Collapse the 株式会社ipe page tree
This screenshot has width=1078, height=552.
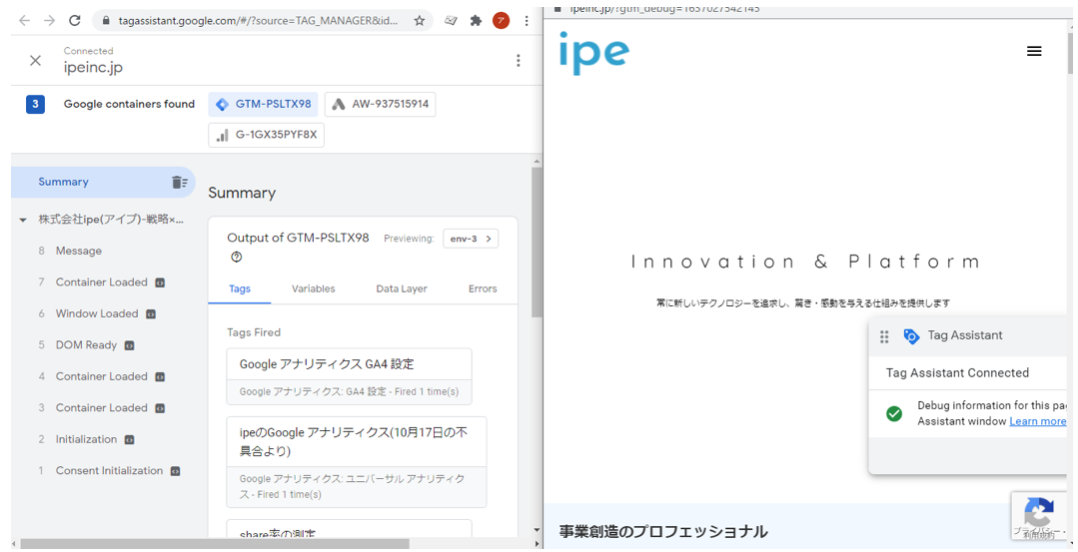point(23,220)
